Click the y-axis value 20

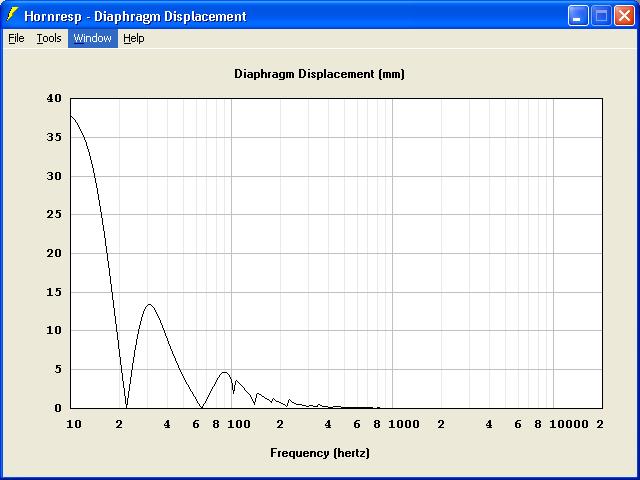[x=53, y=253]
